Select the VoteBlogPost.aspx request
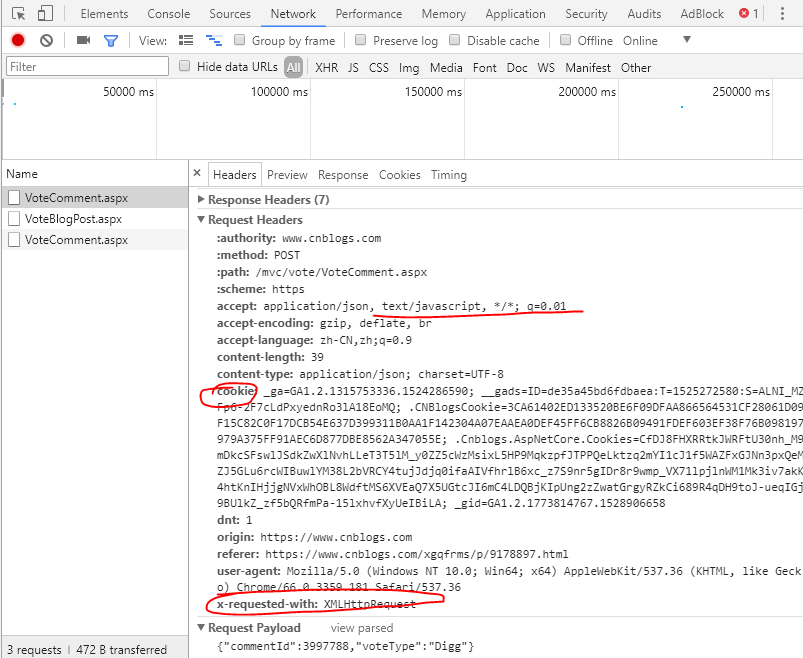The width and height of the screenshot is (803, 658). (73, 219)
